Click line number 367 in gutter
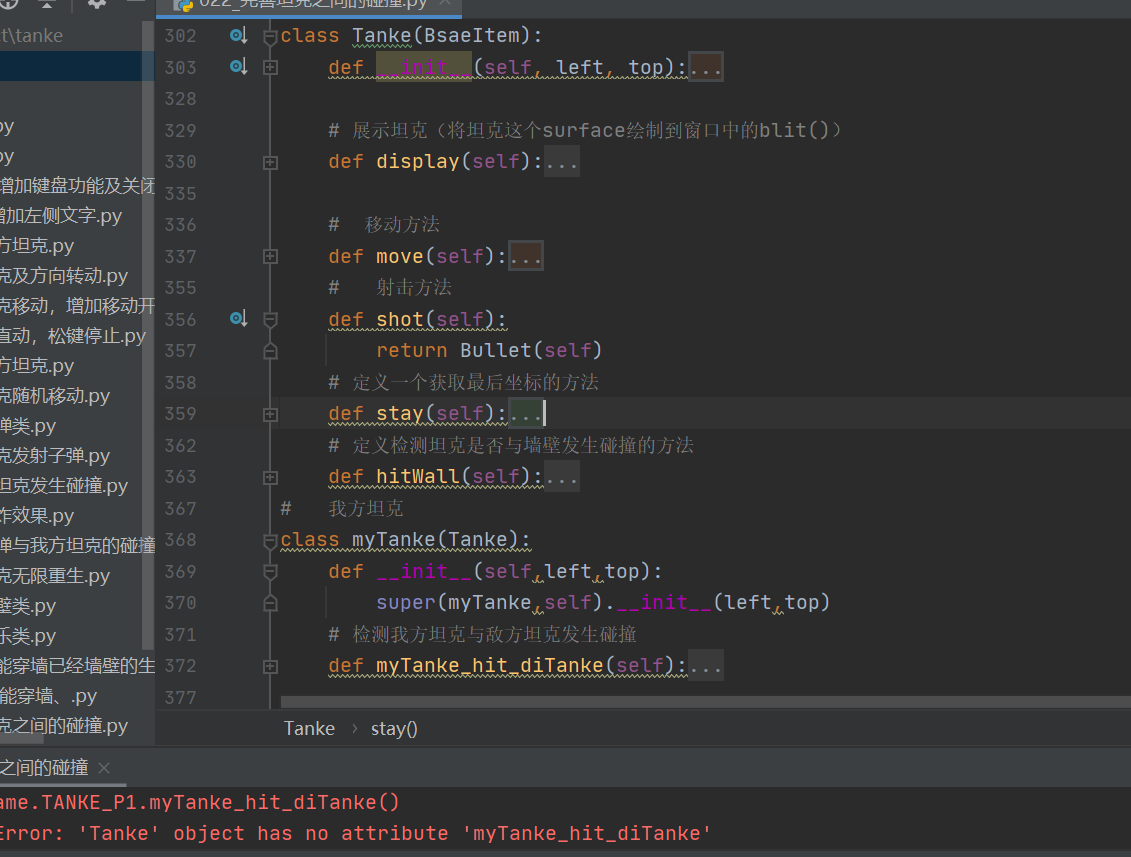This screenshot has width=1131, height=857. (x=180, y=509)
